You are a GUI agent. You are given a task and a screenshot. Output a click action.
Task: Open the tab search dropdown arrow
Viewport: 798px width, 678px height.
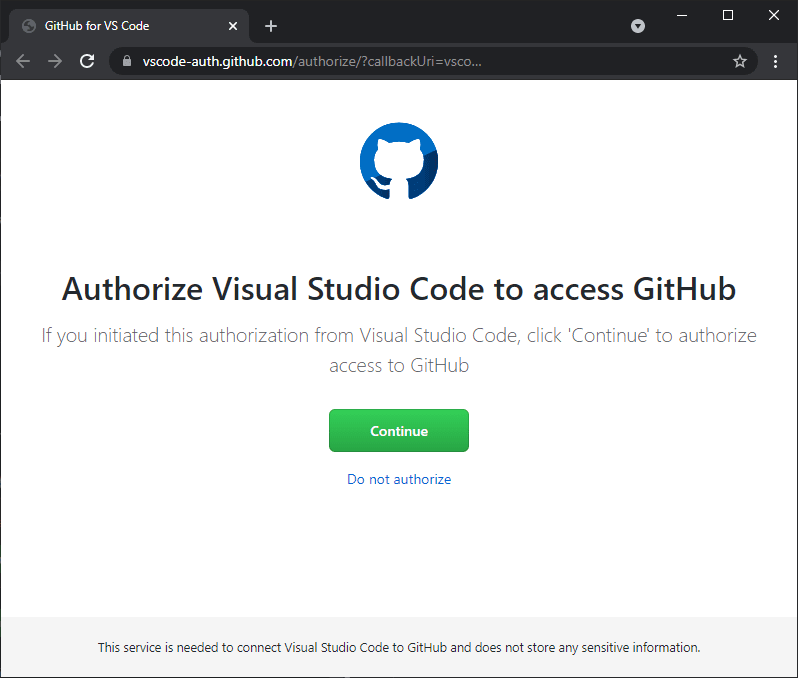click(638, 26)
